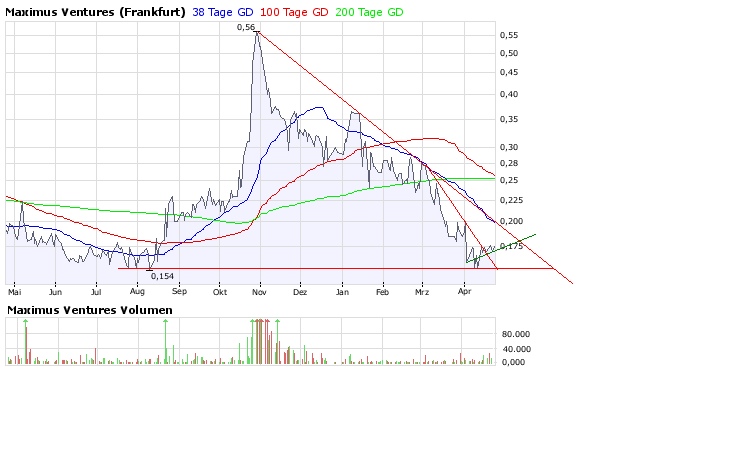Click the green volume spike arrow in May
The width and height of the screenshot is (738, 475).
[26, 322]
